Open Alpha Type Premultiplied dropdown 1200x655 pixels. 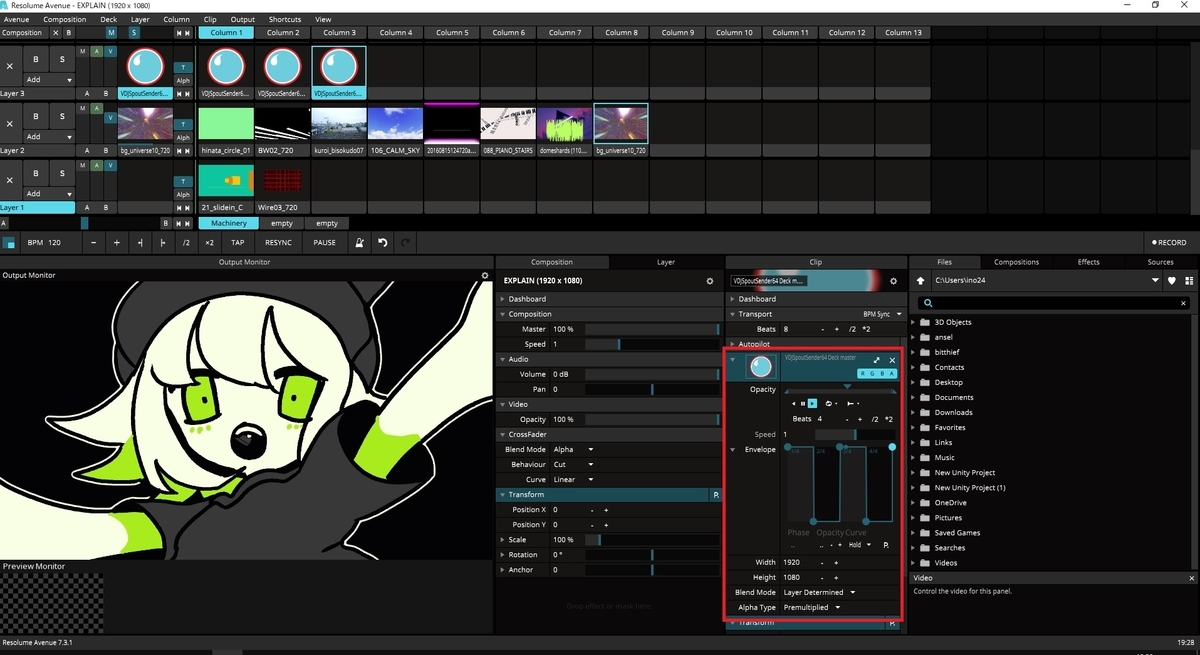pyautogui.click(x=811, y=607)
